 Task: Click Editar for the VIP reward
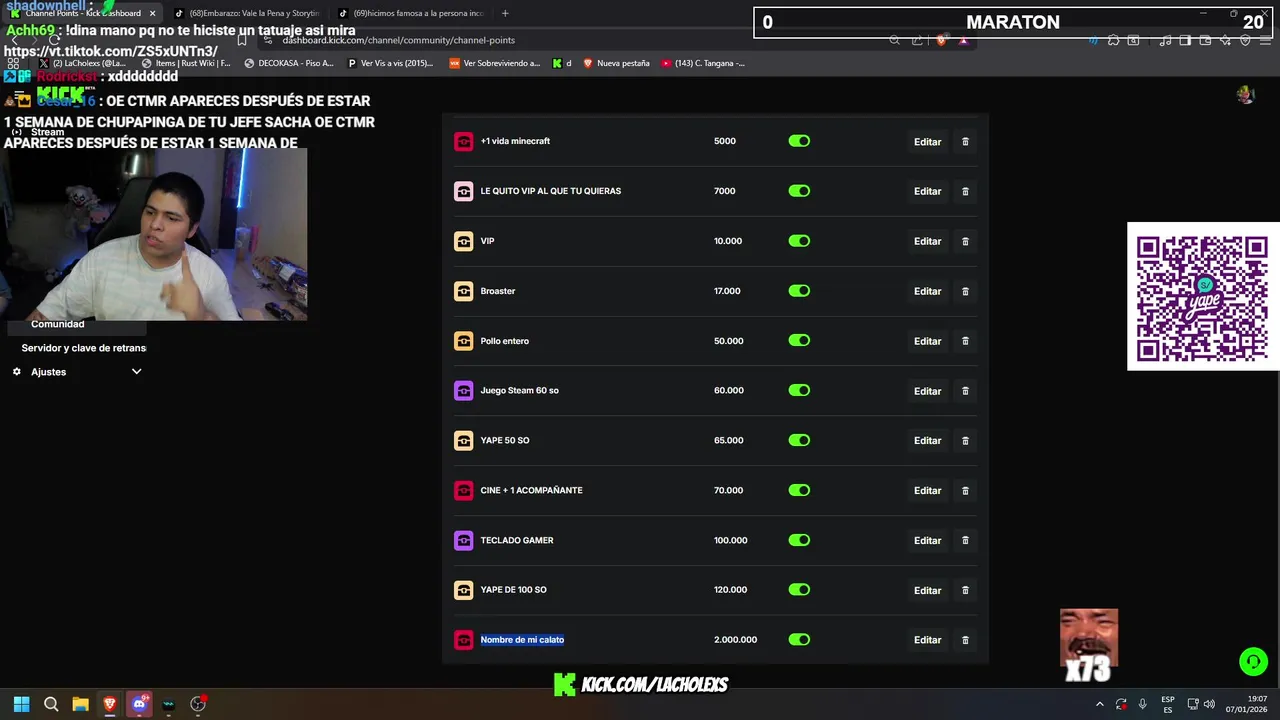pyautogui.click(x=927, y=241)
